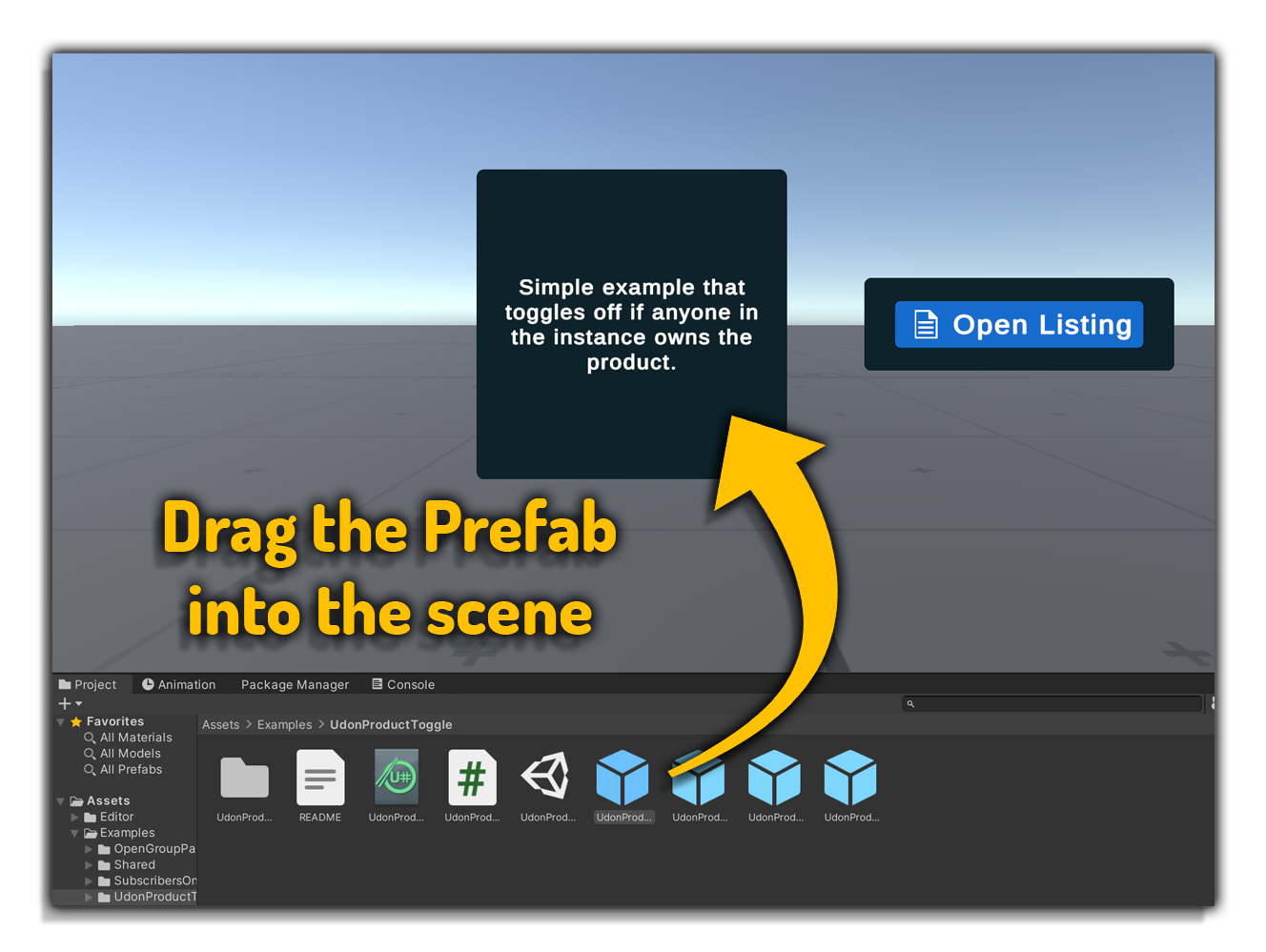Screen dimensions: 1266x952
Task: Open the plus Create menu in Project panel
Action: (x=70, y=704)
